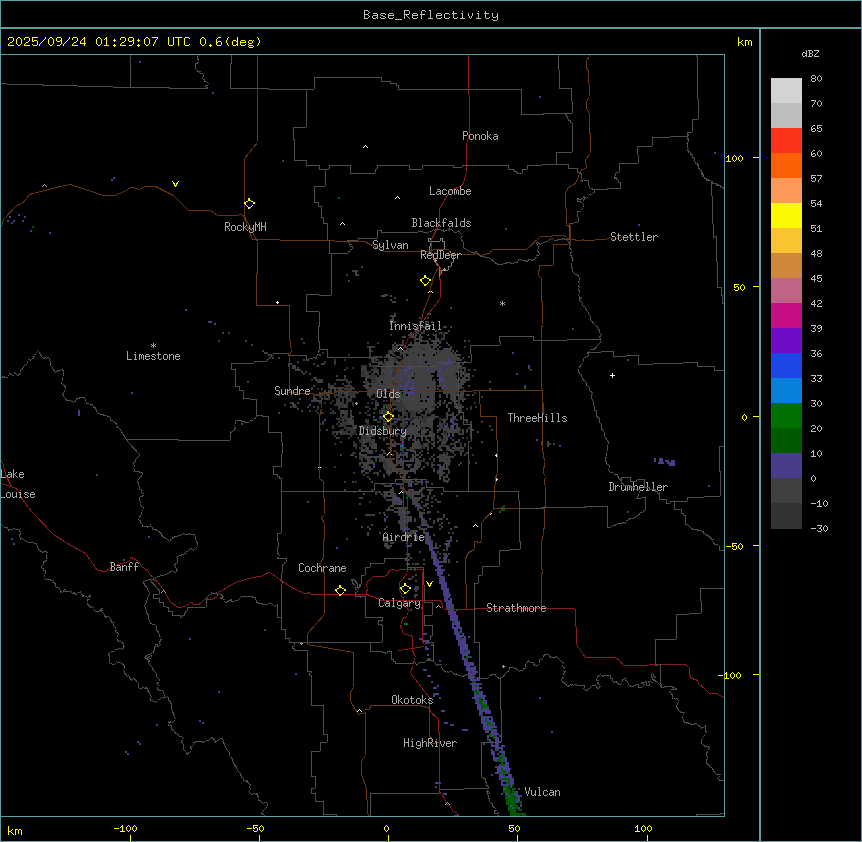Click the green echo patch near Vulcan

pyautogui.click(x=513, y=797)
